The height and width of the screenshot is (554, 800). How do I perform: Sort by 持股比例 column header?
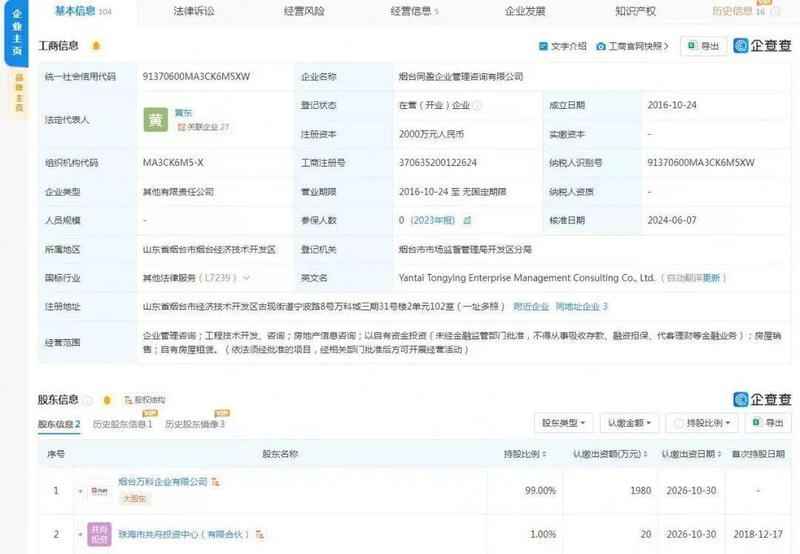pyautogui.click(x=525, y=454)
